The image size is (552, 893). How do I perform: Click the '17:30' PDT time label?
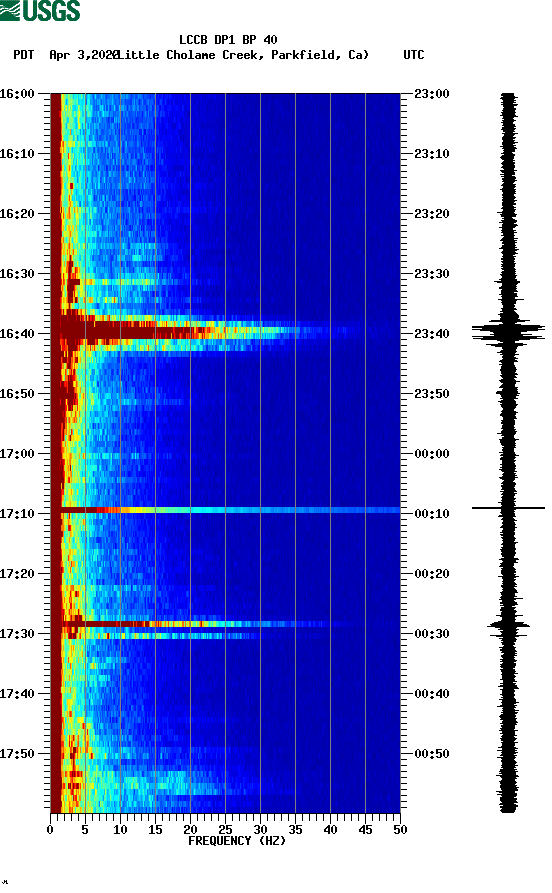(x=17, y=634)
